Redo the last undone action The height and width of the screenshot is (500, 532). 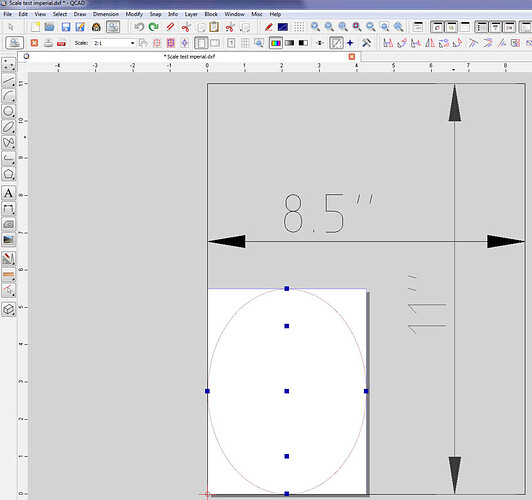point(154,27)
